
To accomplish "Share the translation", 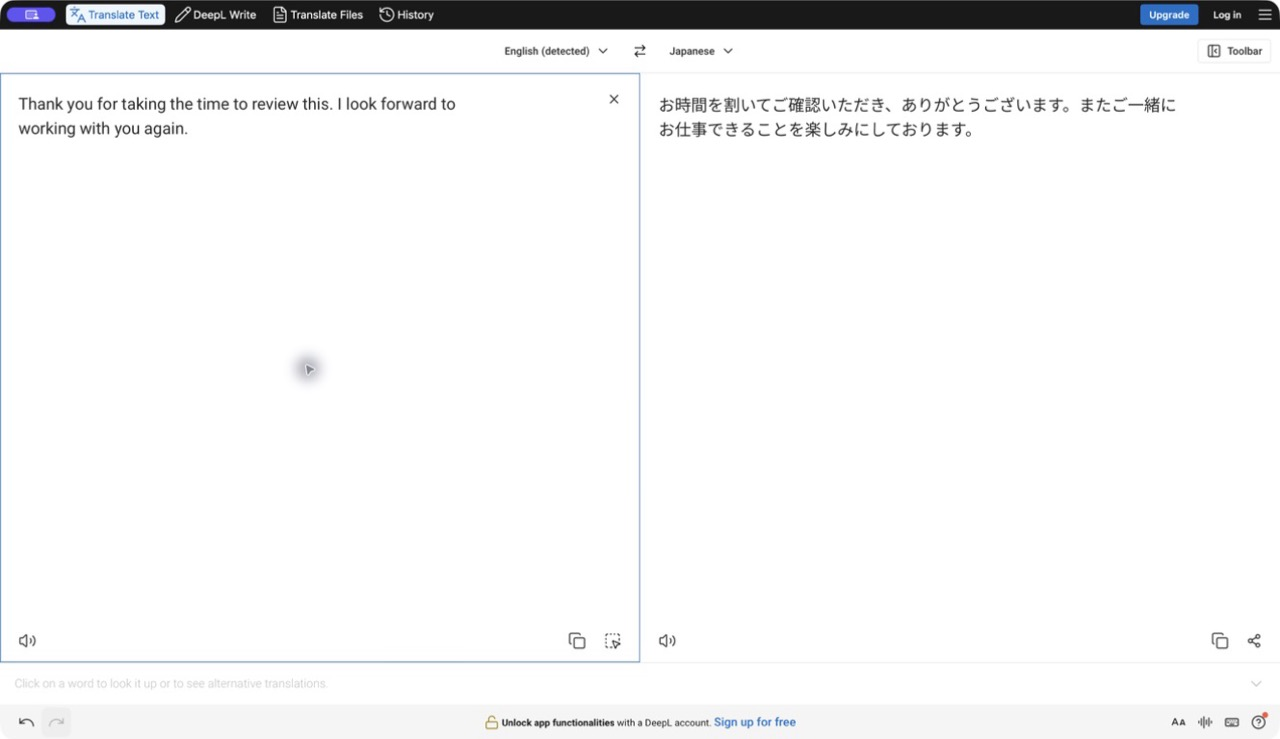I will pyautogui.click(x=1254, y=641).
